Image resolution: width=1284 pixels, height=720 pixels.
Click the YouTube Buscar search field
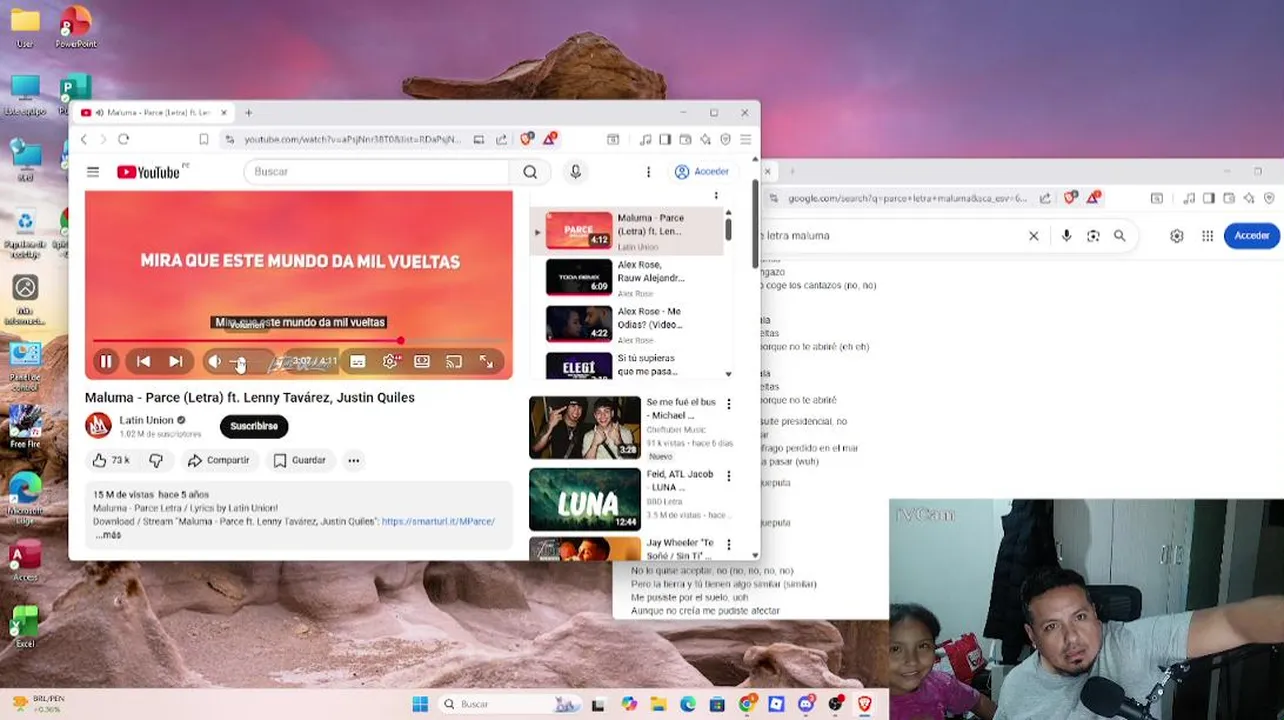tap(376, 172)
